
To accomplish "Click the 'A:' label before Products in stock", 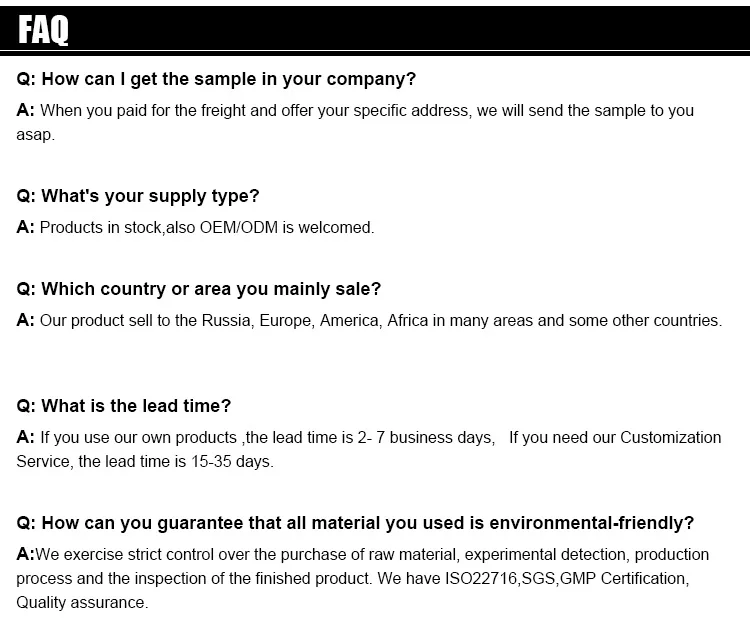I will [25, 227].
